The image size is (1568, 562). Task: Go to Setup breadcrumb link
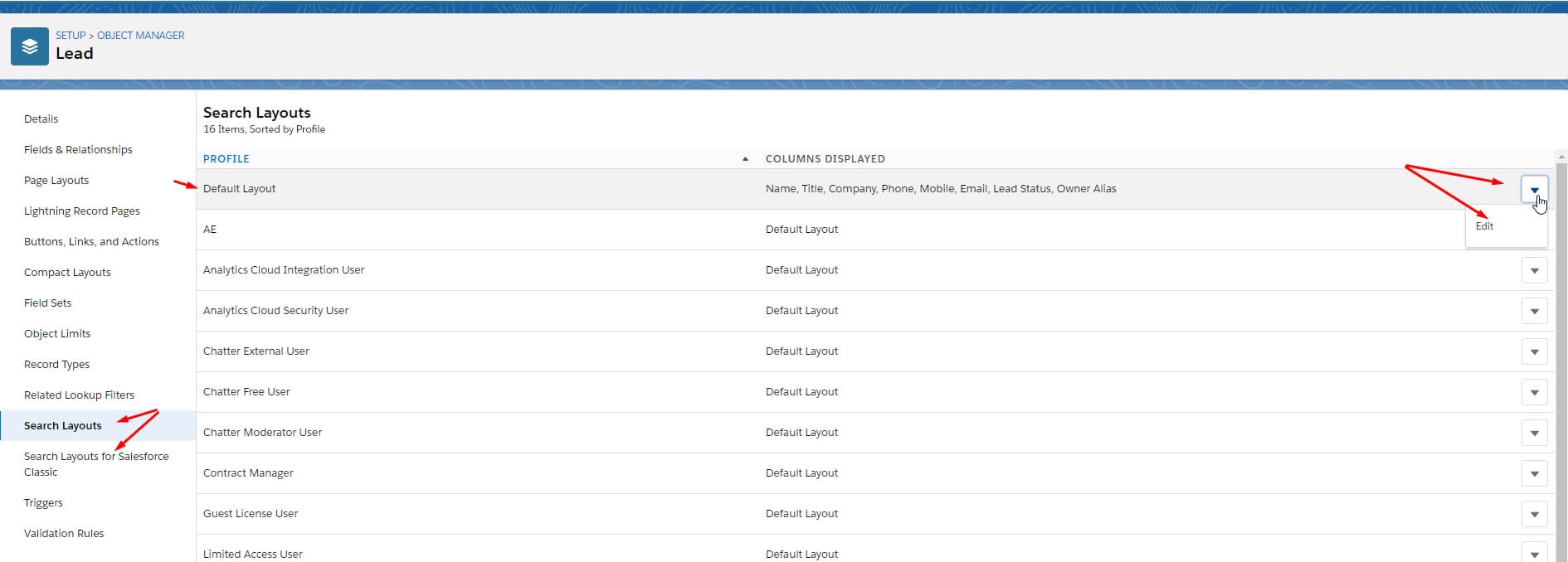pyautogui.click(x=71, y=36)
